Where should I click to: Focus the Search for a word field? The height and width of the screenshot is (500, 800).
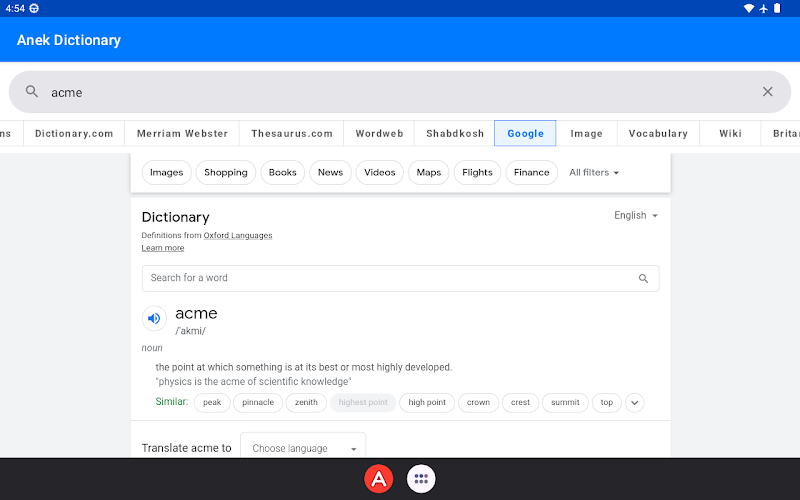tap(401, 278)
